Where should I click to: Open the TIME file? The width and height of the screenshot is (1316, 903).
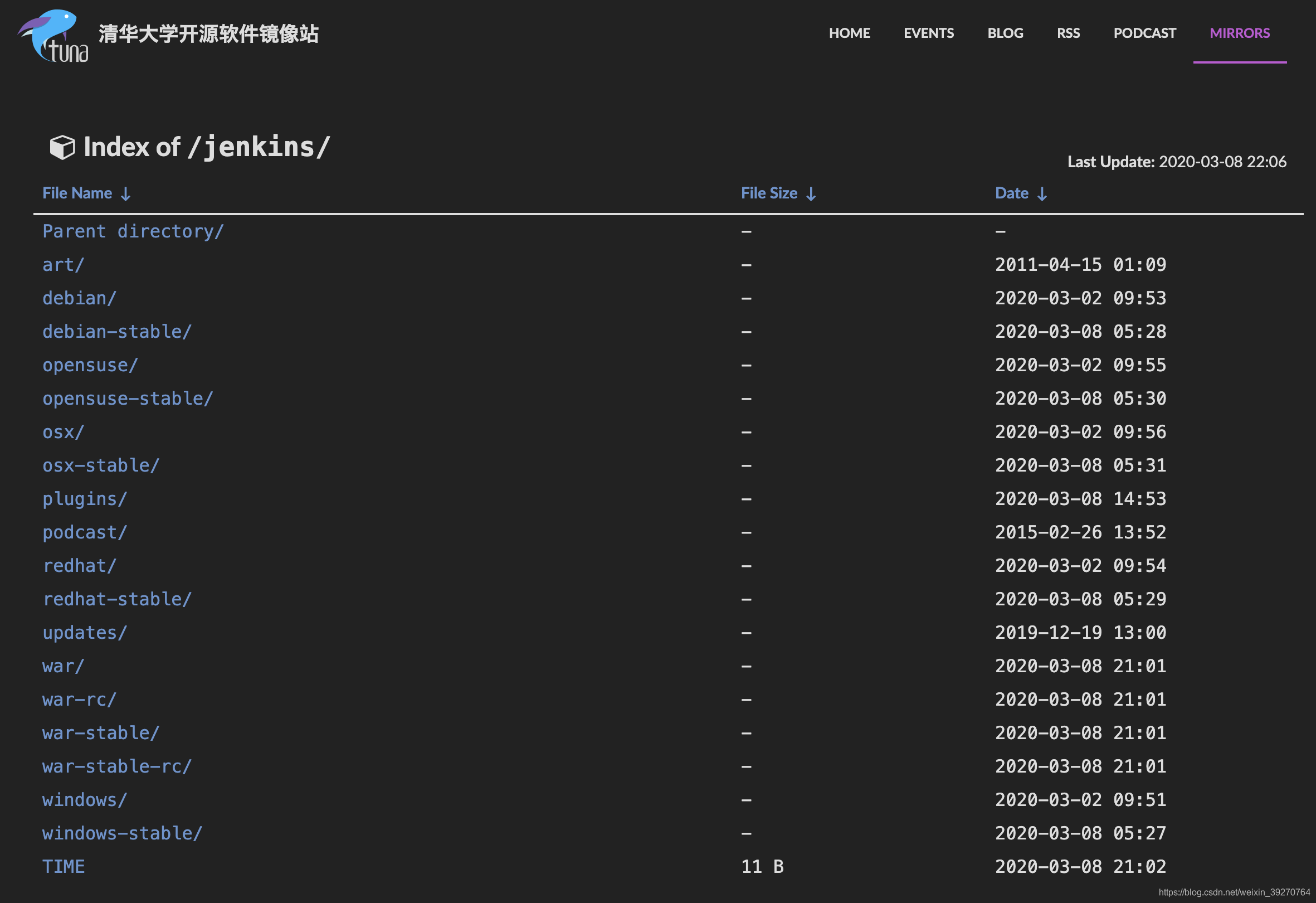tap(63, 866)
